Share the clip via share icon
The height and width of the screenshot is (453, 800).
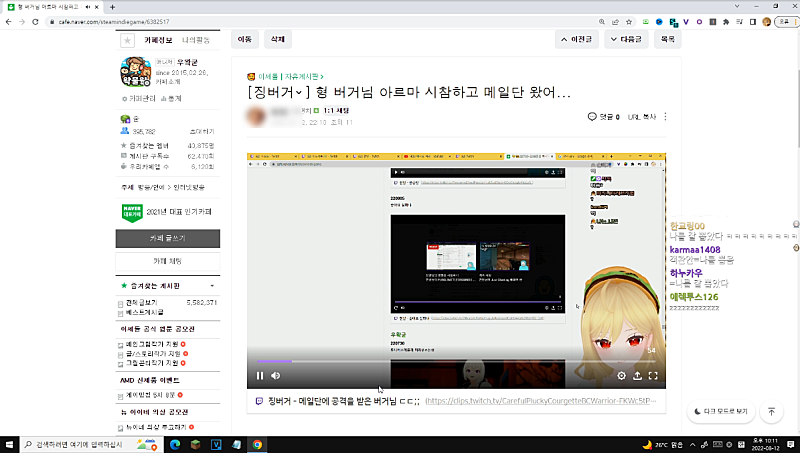pos(637,376)
